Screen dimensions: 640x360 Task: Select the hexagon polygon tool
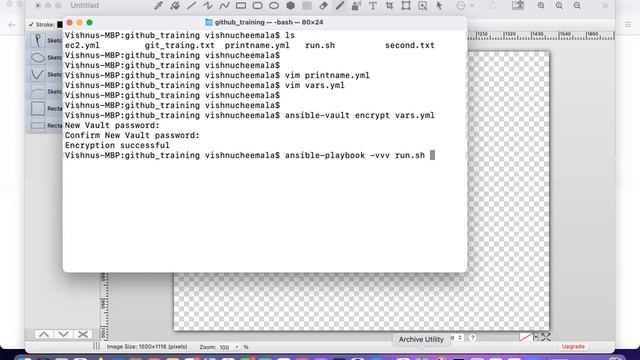pos(290,6)
